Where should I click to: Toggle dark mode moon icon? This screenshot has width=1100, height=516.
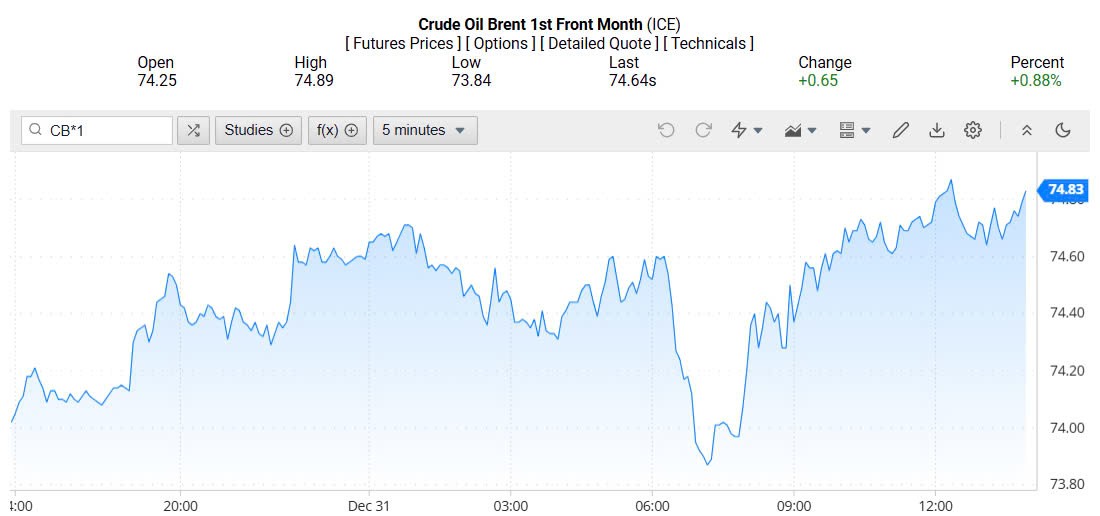click(x=1063, y=130)
